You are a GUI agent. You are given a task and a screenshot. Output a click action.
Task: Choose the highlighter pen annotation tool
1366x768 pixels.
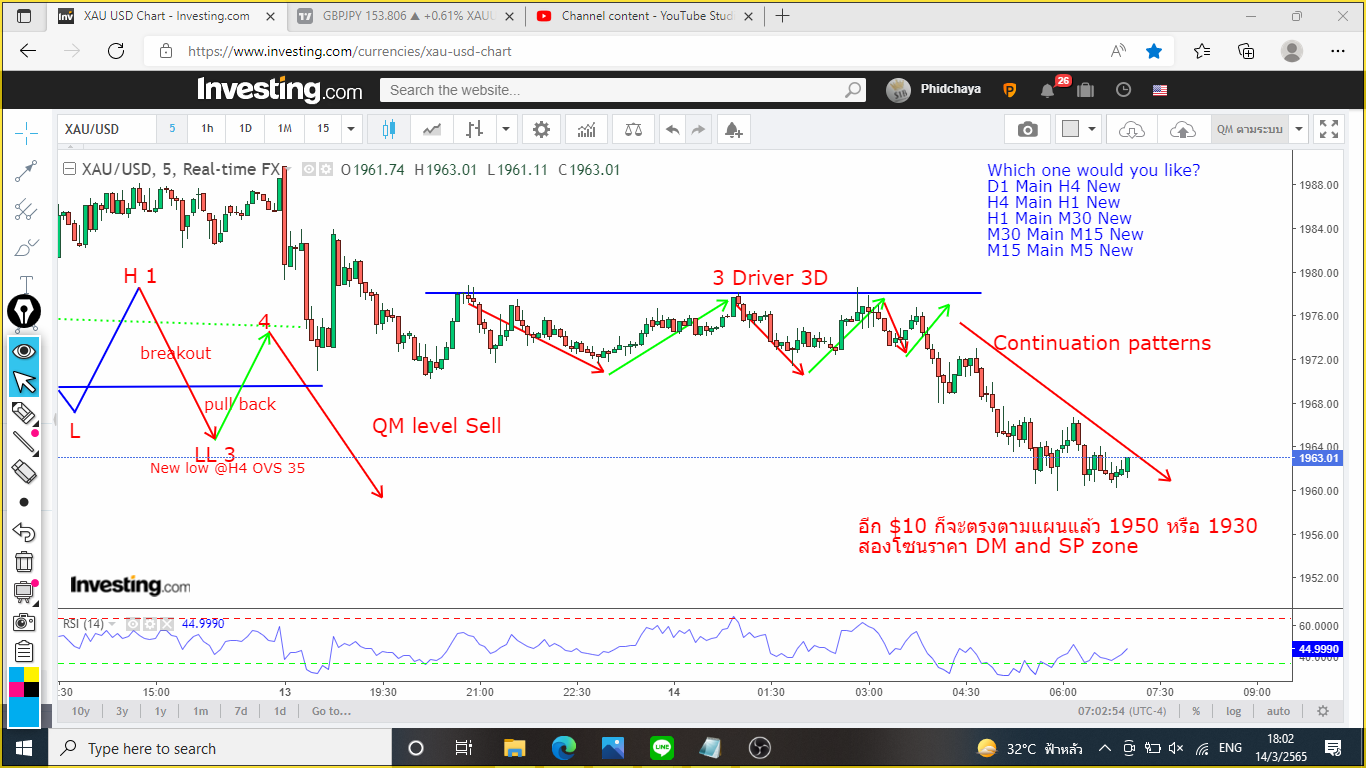click(24, 412)
